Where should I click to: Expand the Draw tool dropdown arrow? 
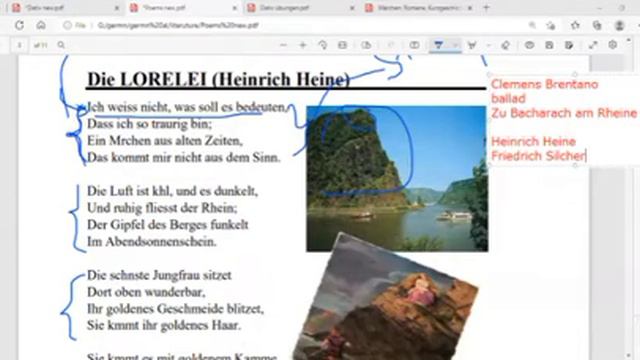(x=455, y=45)
